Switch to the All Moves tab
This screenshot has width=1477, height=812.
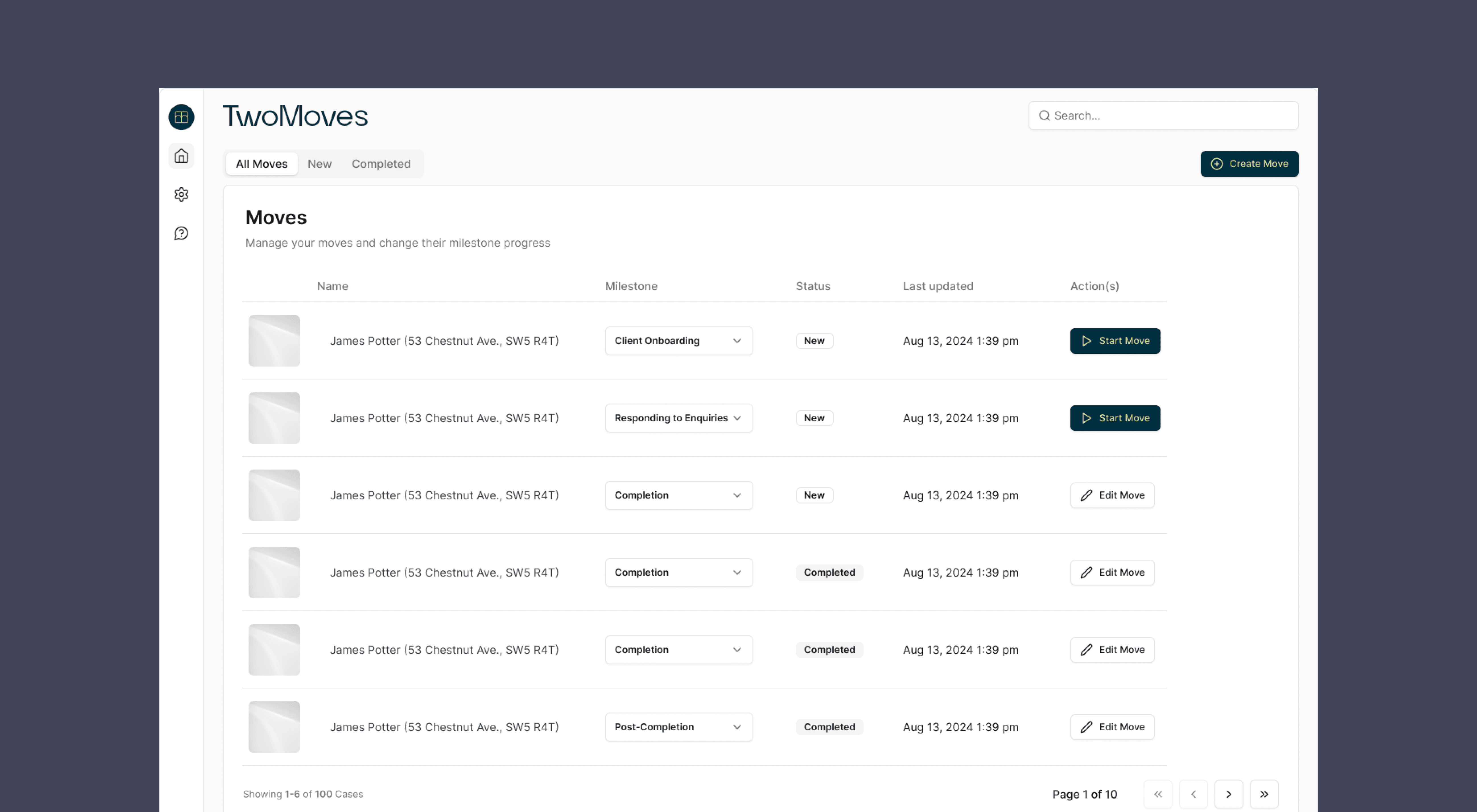coord(262,164)
